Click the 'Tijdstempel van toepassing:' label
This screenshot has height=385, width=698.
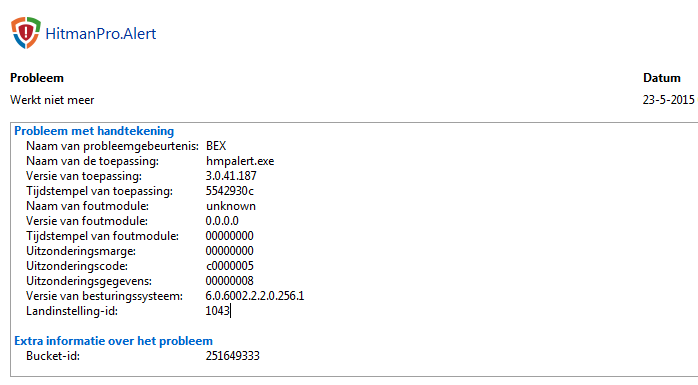tap(99, 191)
